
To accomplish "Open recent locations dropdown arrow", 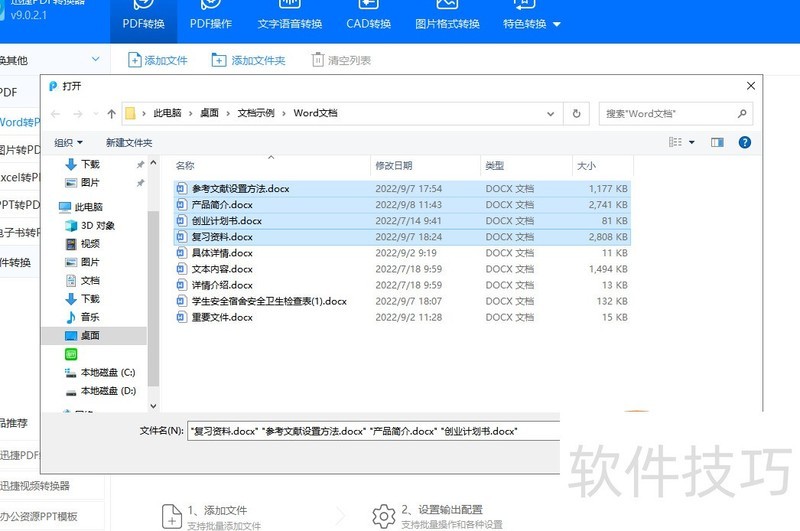I will [x=95, y=114].
